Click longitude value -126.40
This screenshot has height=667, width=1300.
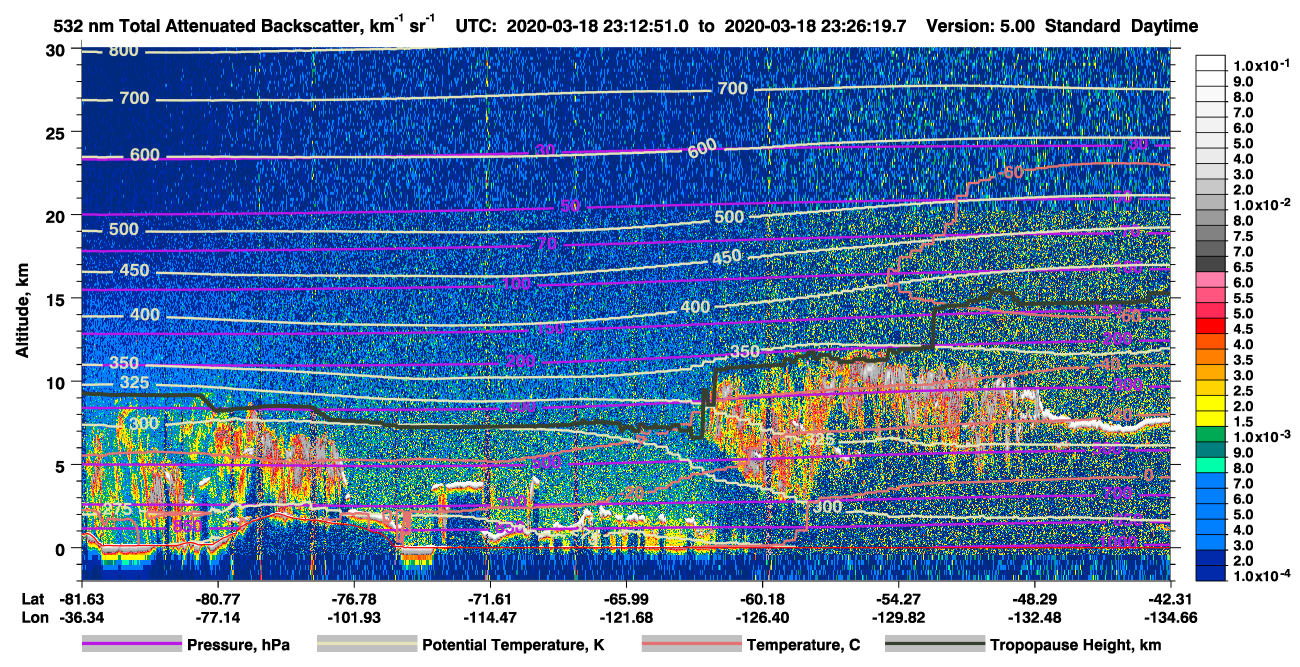(761, 616)
